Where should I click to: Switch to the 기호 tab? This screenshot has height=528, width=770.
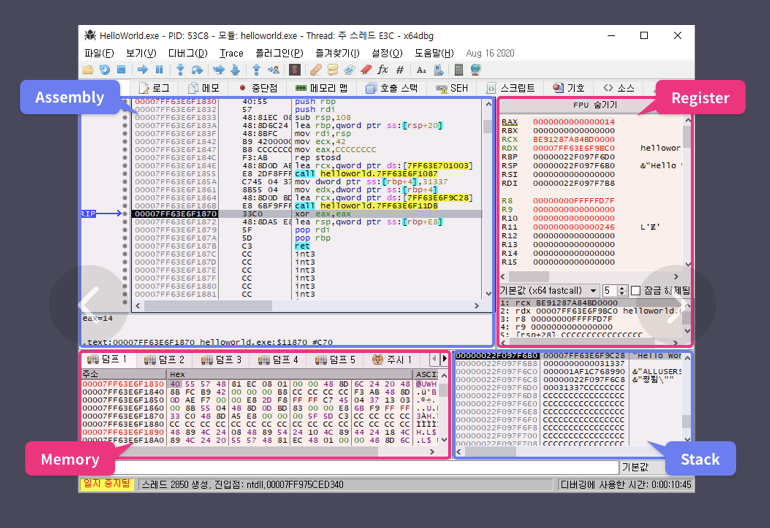[568, 88]
